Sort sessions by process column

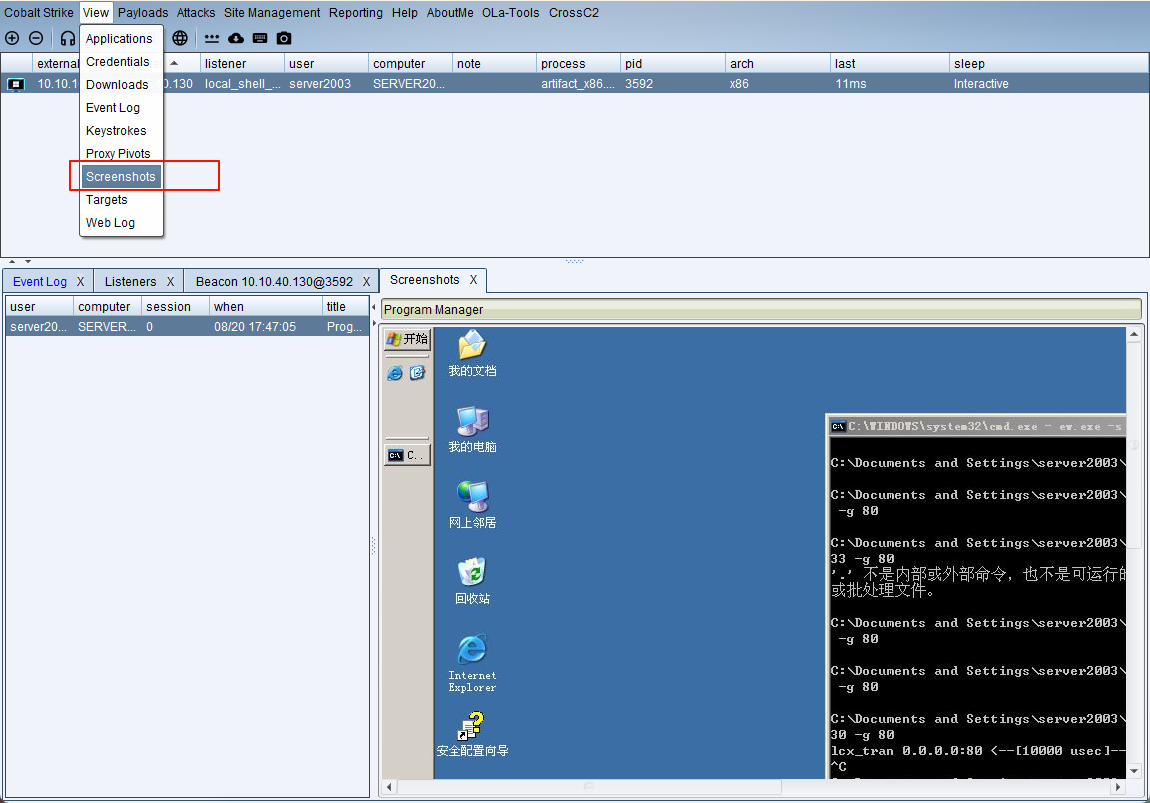pyautogui.click(x=579, y=64)
